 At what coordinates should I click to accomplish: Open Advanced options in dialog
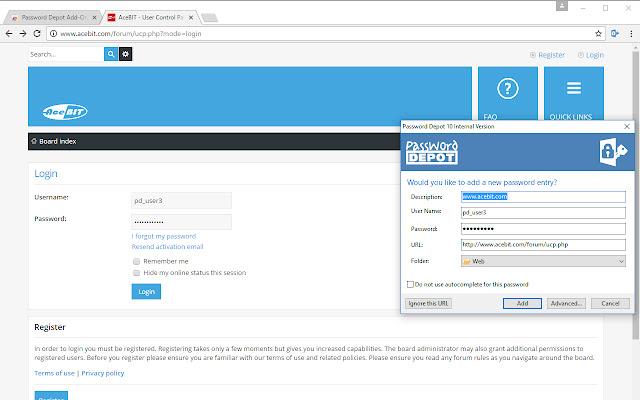pos(566,303)
